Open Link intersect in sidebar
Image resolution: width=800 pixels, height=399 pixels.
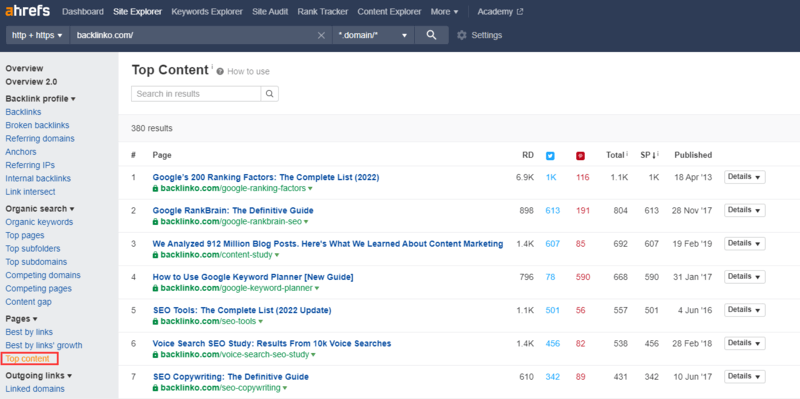(31, 192)
